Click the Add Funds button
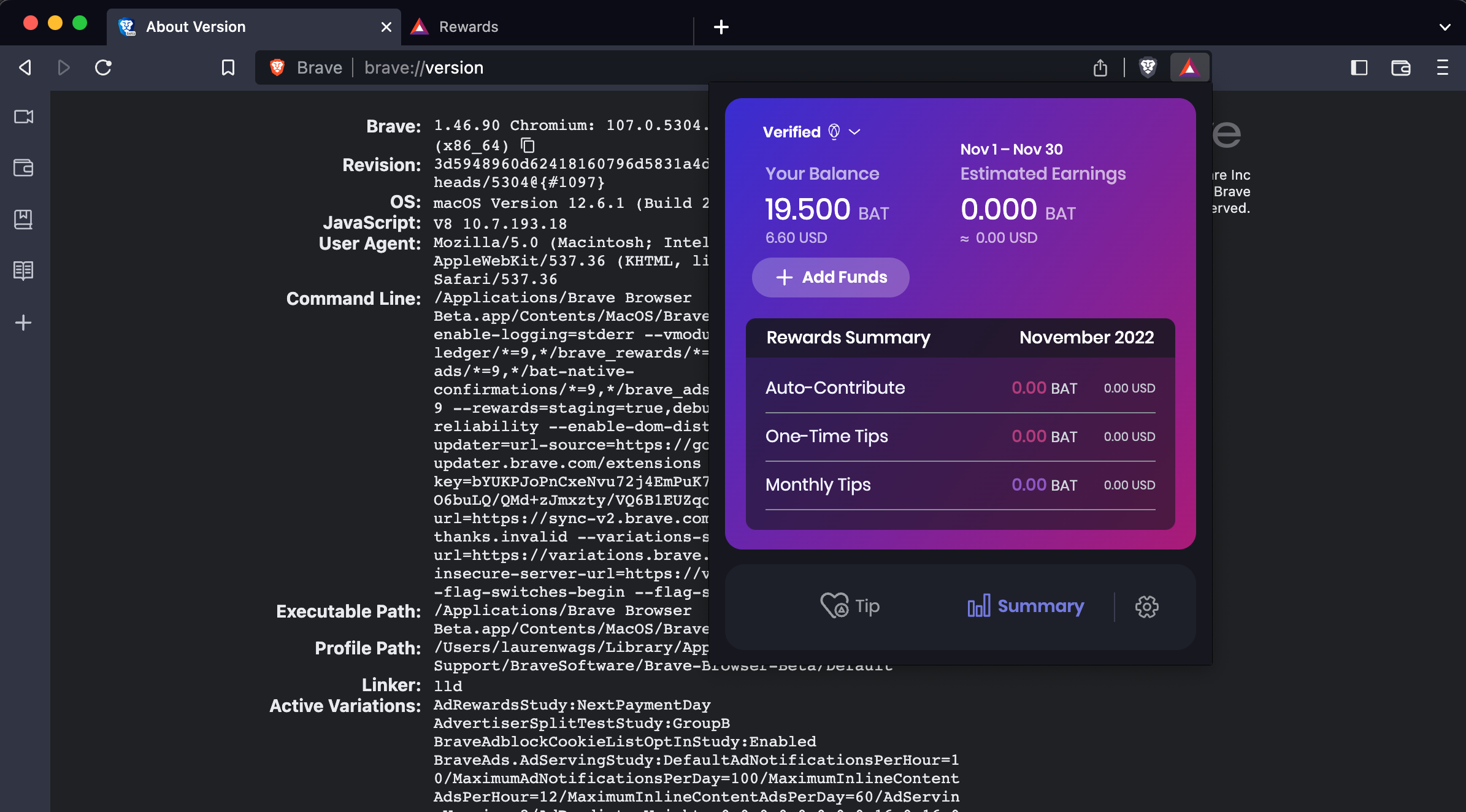1466x812 pixels. (831, 277)
